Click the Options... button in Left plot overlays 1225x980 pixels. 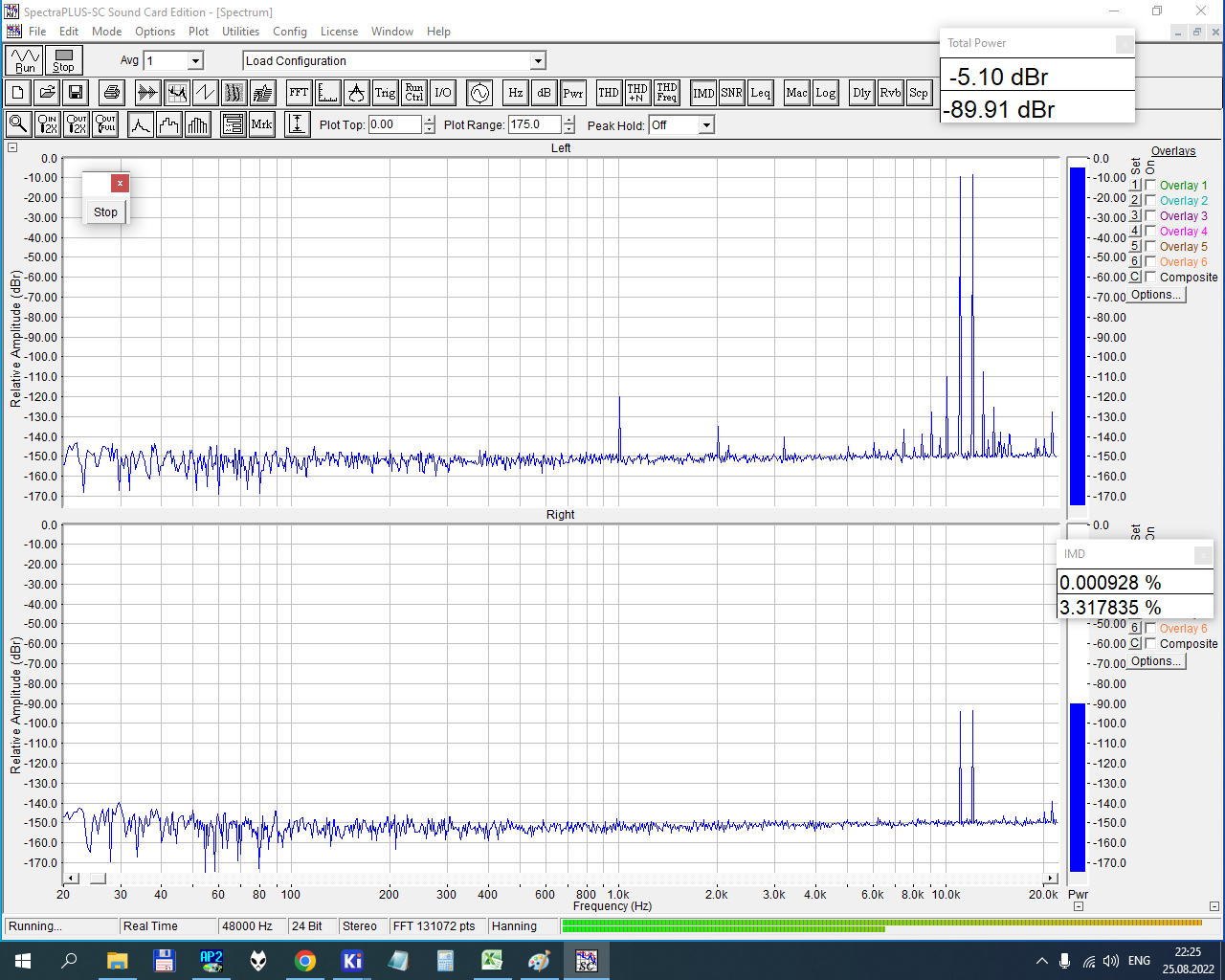pos(1155,295)
